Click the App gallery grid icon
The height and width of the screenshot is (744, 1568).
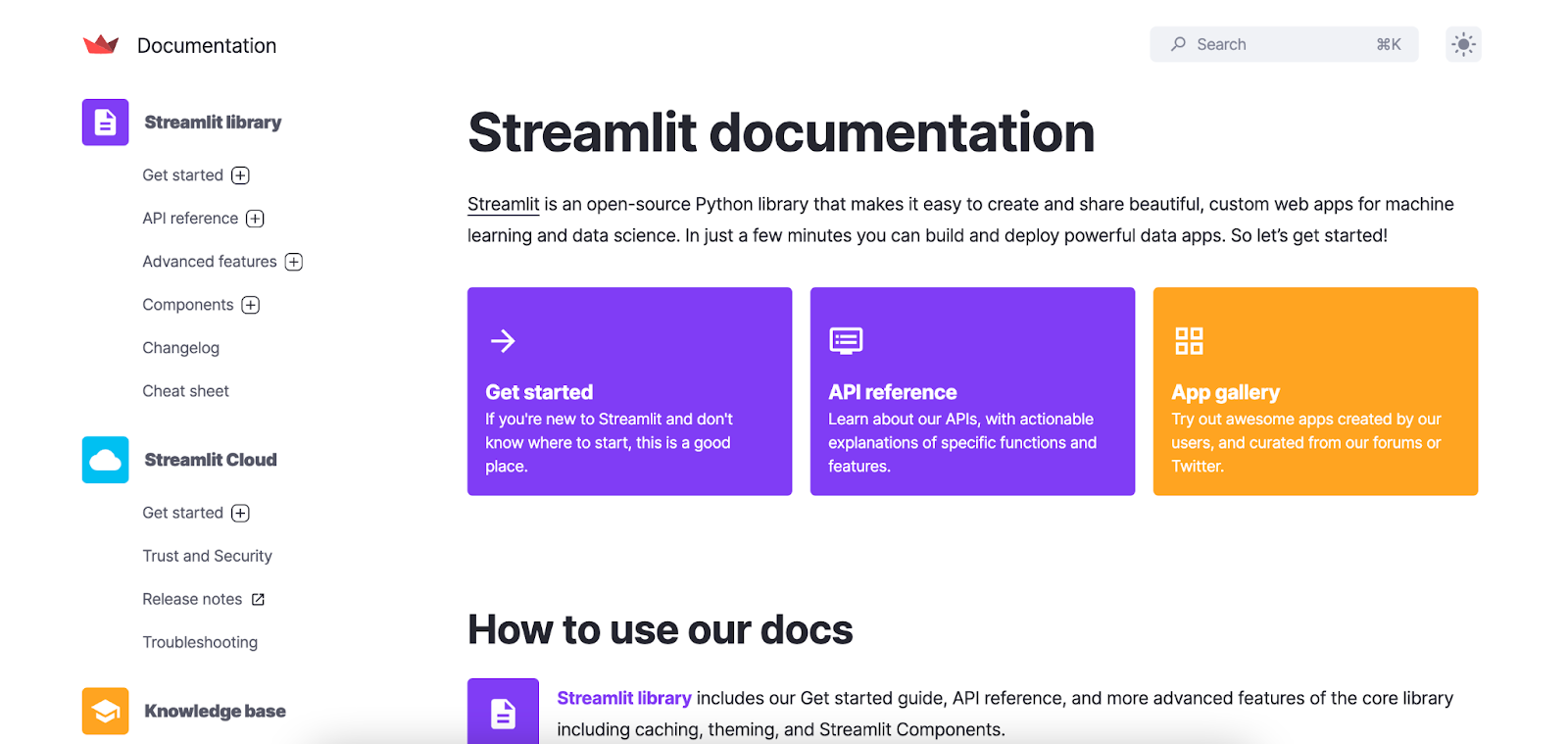1189,340
